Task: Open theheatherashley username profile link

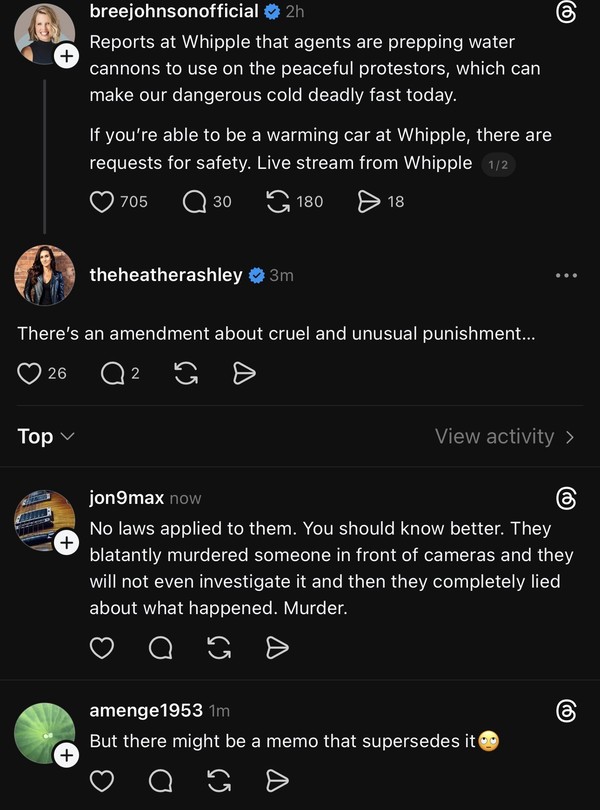Action: click(165, 275)
